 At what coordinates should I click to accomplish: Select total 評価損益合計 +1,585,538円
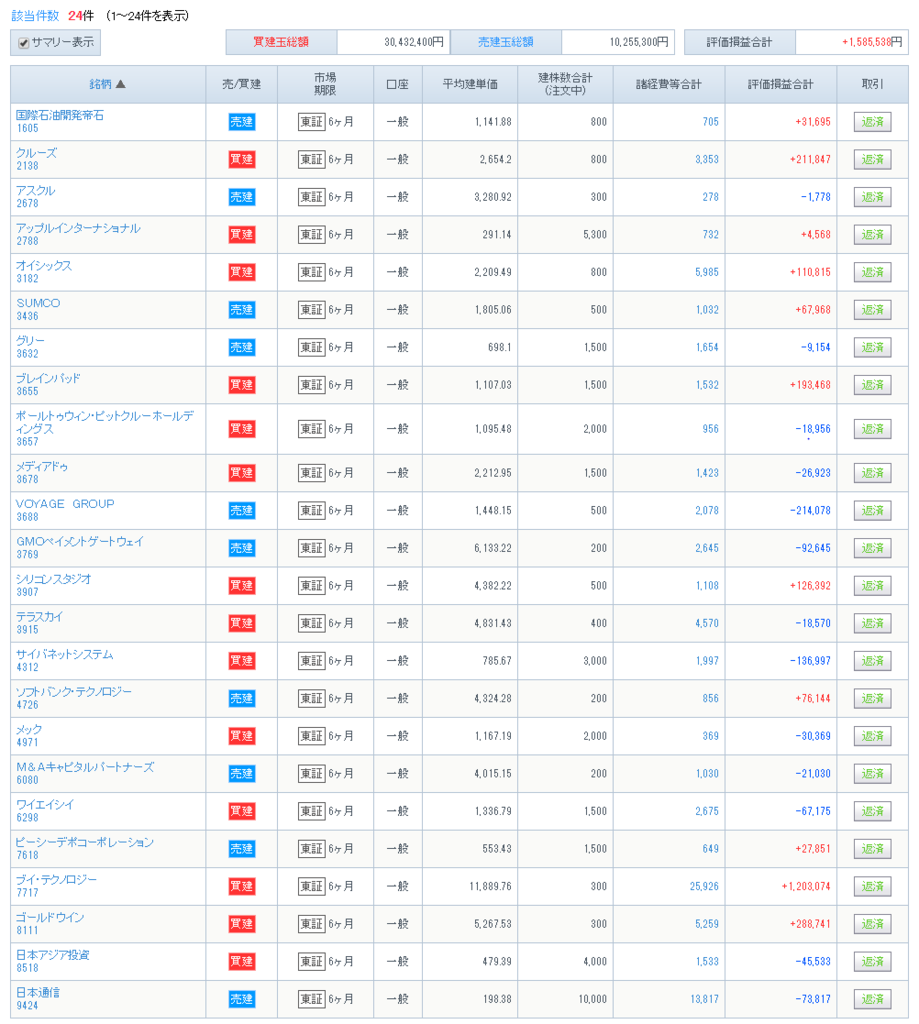(872, 42)
